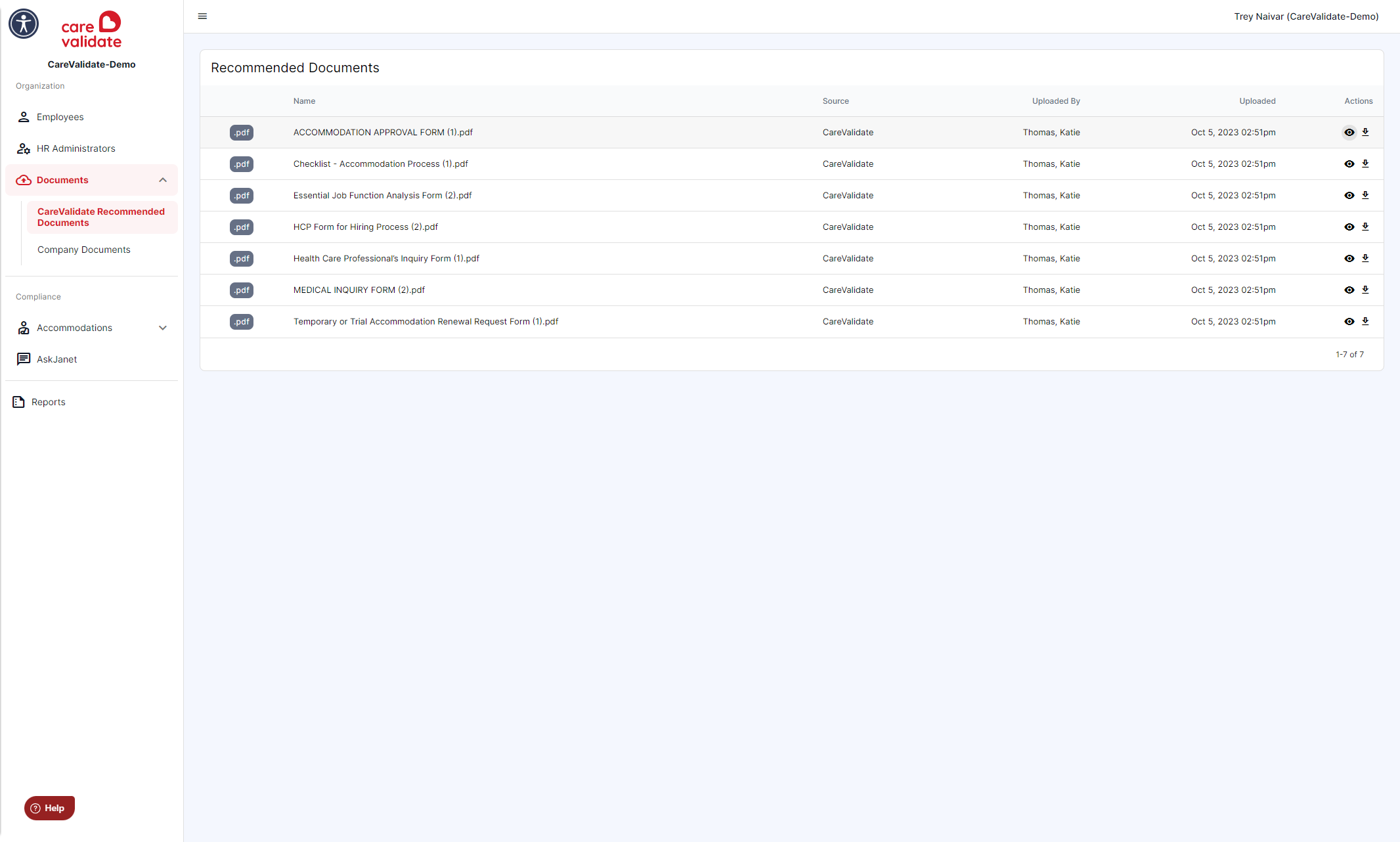Open HR Administrators page
The width and height of the screenshot is (1400, 842).
click(x=91, y=148)
